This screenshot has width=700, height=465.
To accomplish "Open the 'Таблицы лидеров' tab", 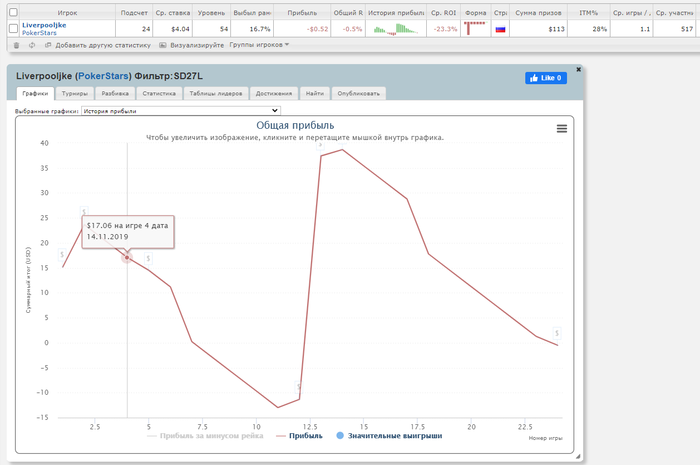I will pos(216,93).
